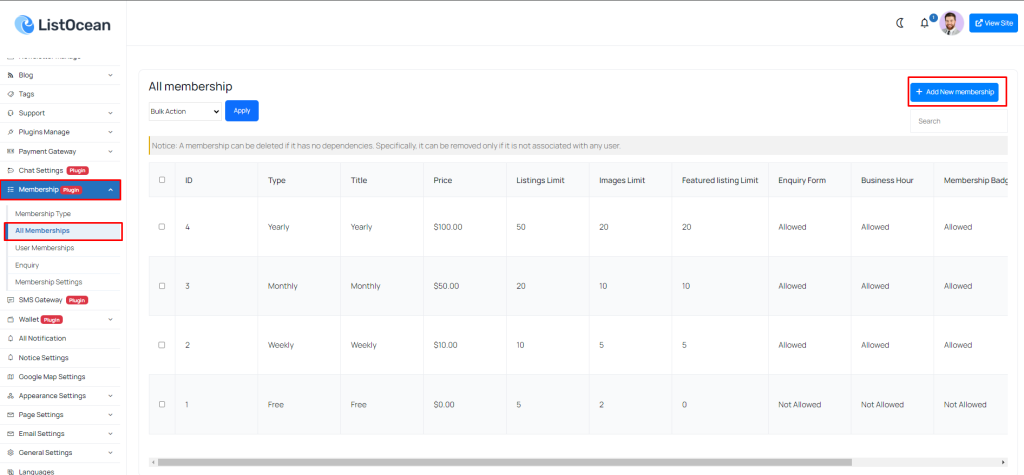Image resolution: width=1024 pixels, height=475 pixels.
Task: Click the ListOcean logo
Action: click(63, 25)
